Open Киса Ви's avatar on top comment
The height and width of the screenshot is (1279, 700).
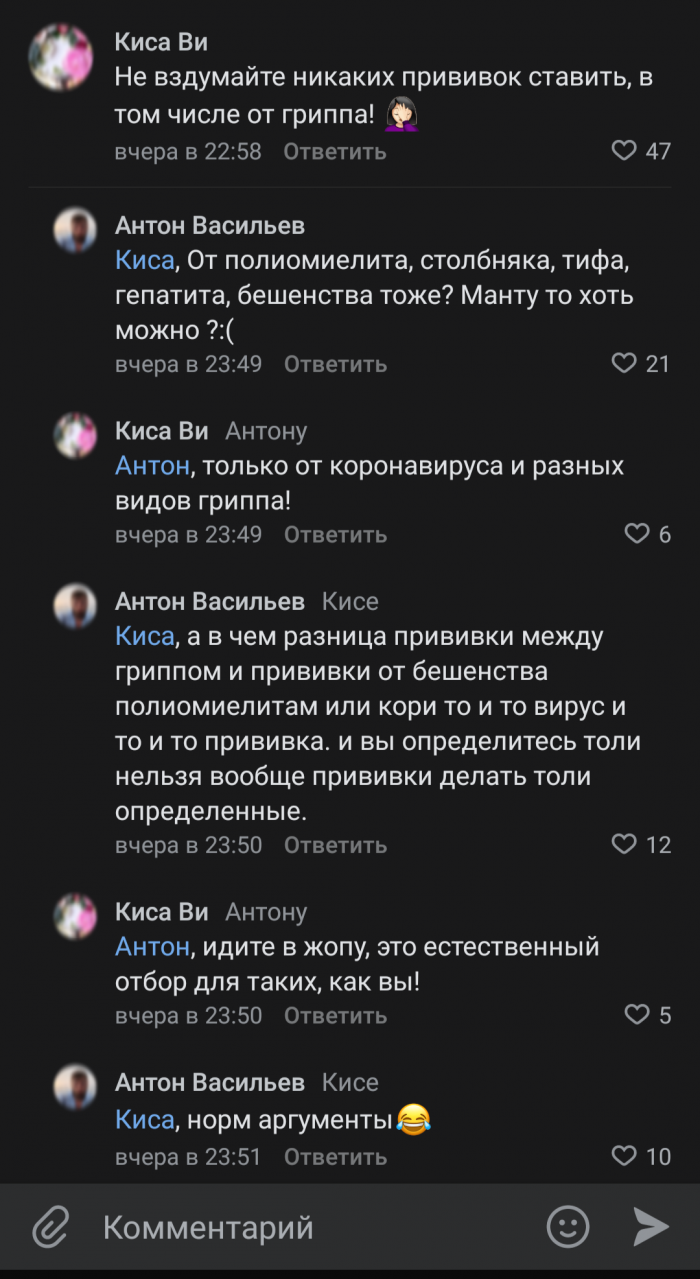pos(61,58)
